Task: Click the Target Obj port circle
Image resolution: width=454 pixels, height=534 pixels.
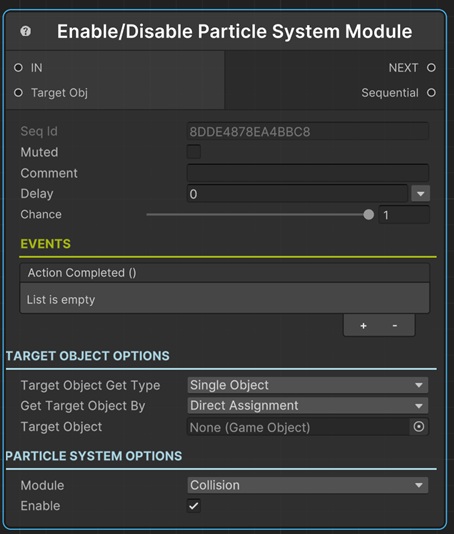Action: (18, 93)
